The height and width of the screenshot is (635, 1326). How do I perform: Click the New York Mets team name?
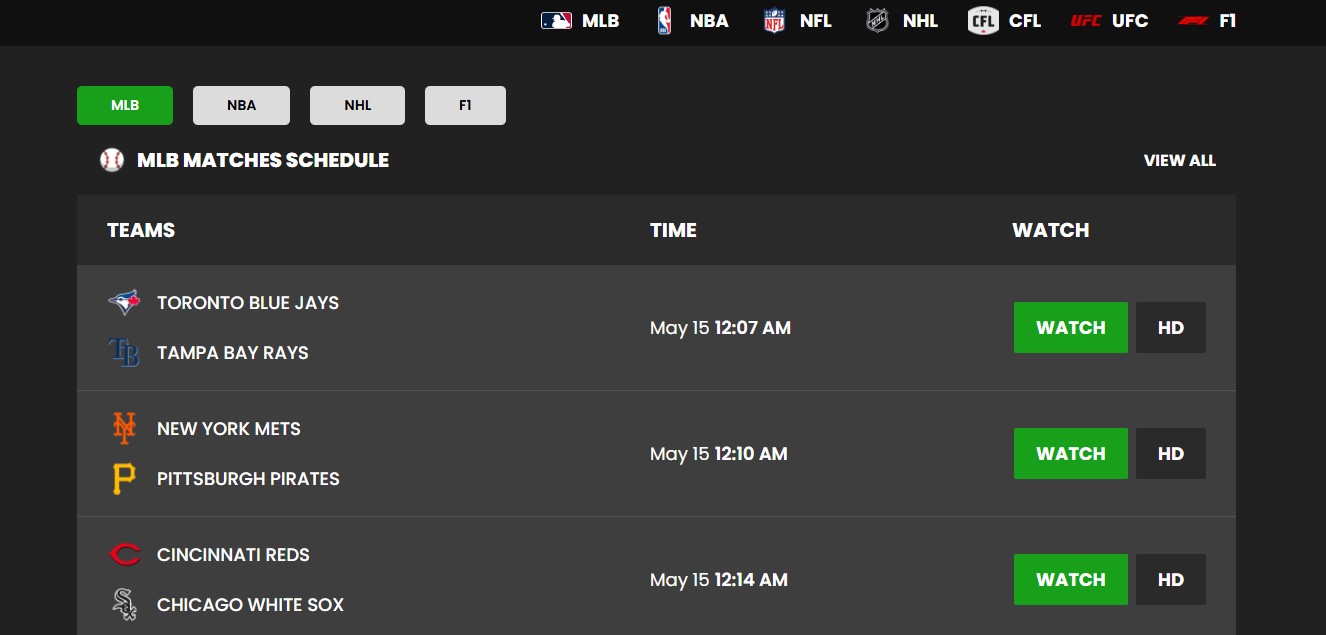tap(229, 429)
